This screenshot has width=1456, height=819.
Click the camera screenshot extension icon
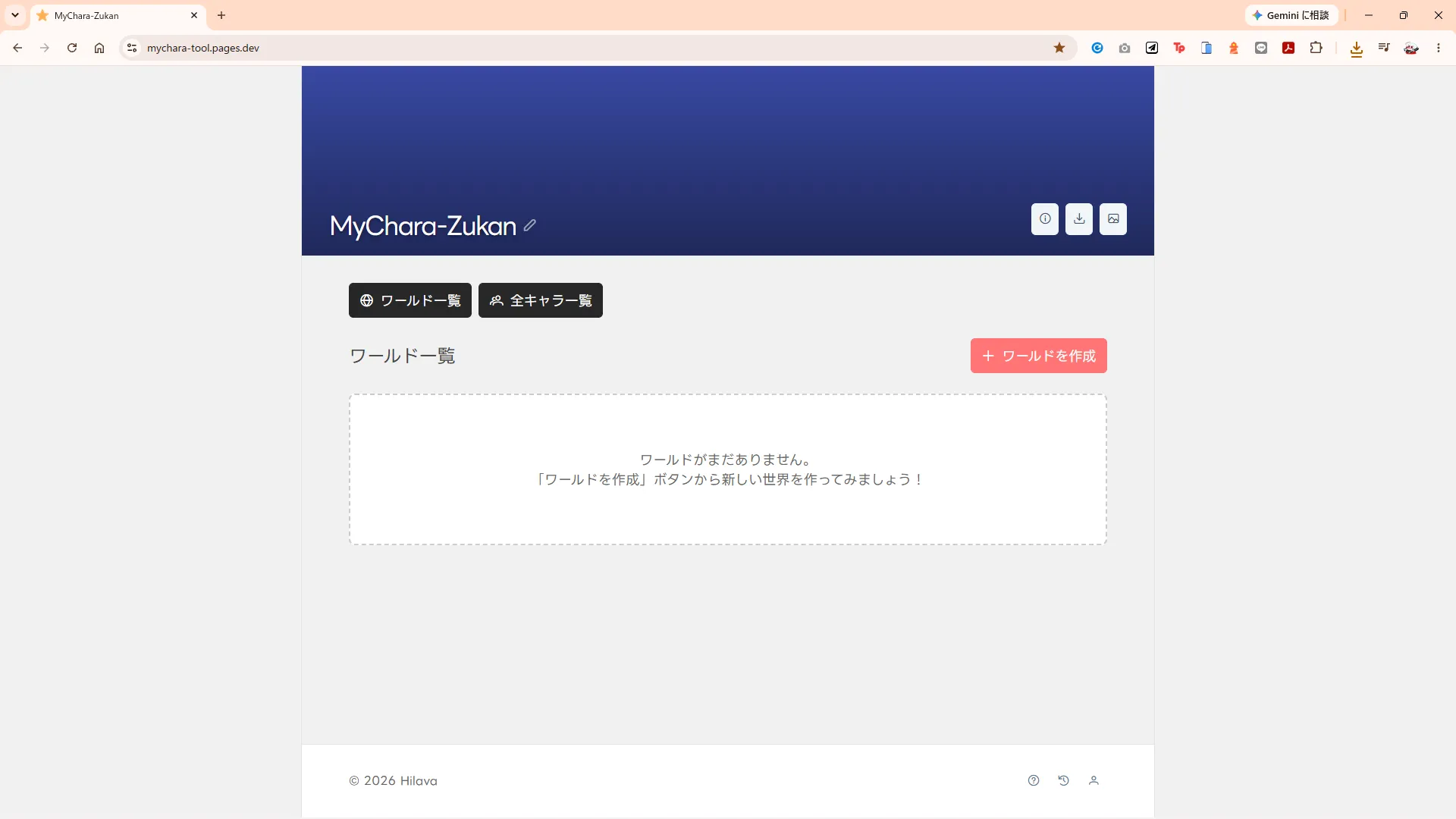[1125, 48]
